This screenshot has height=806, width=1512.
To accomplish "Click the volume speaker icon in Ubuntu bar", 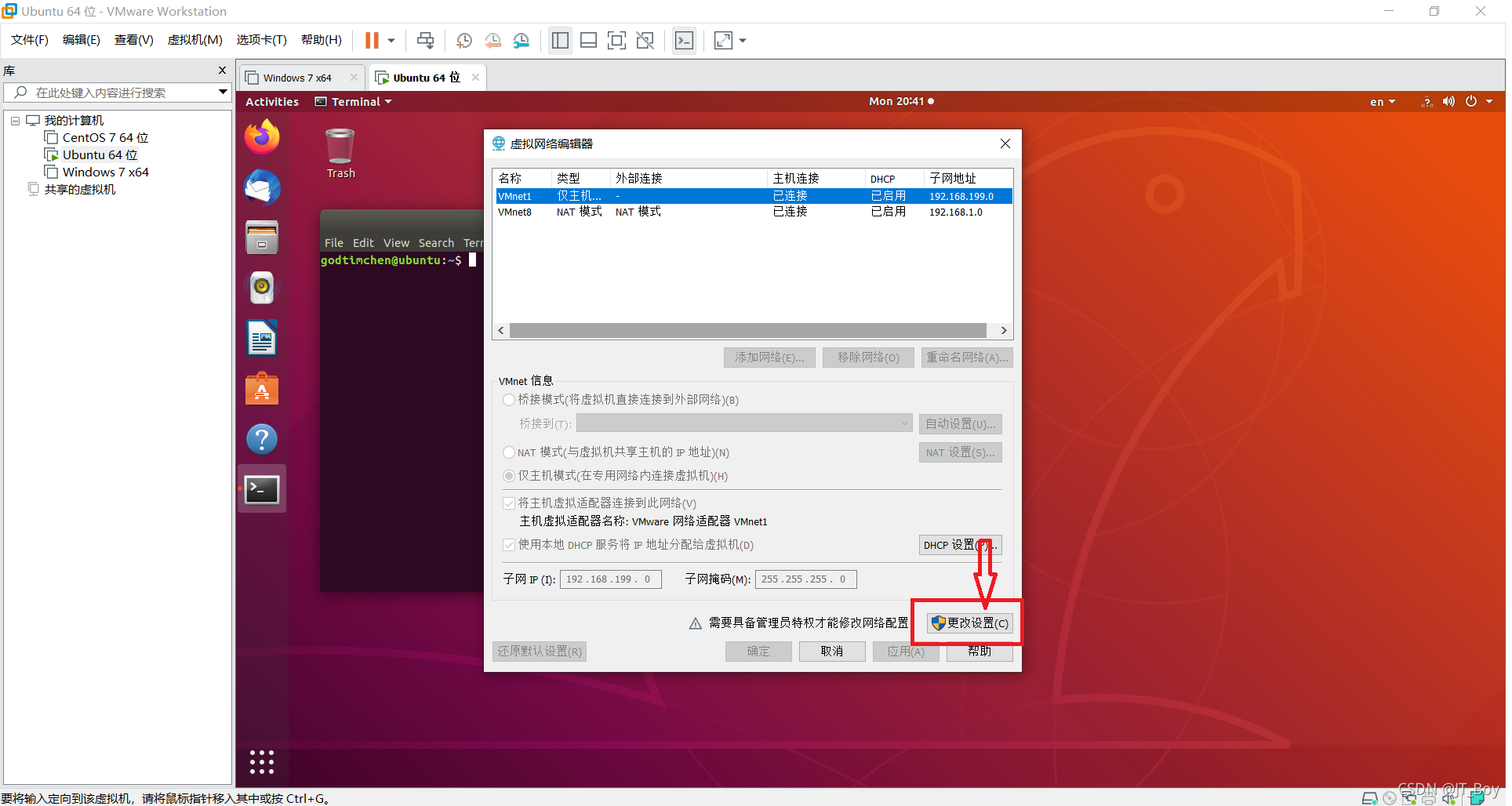I will click(x=1448, y=102).
